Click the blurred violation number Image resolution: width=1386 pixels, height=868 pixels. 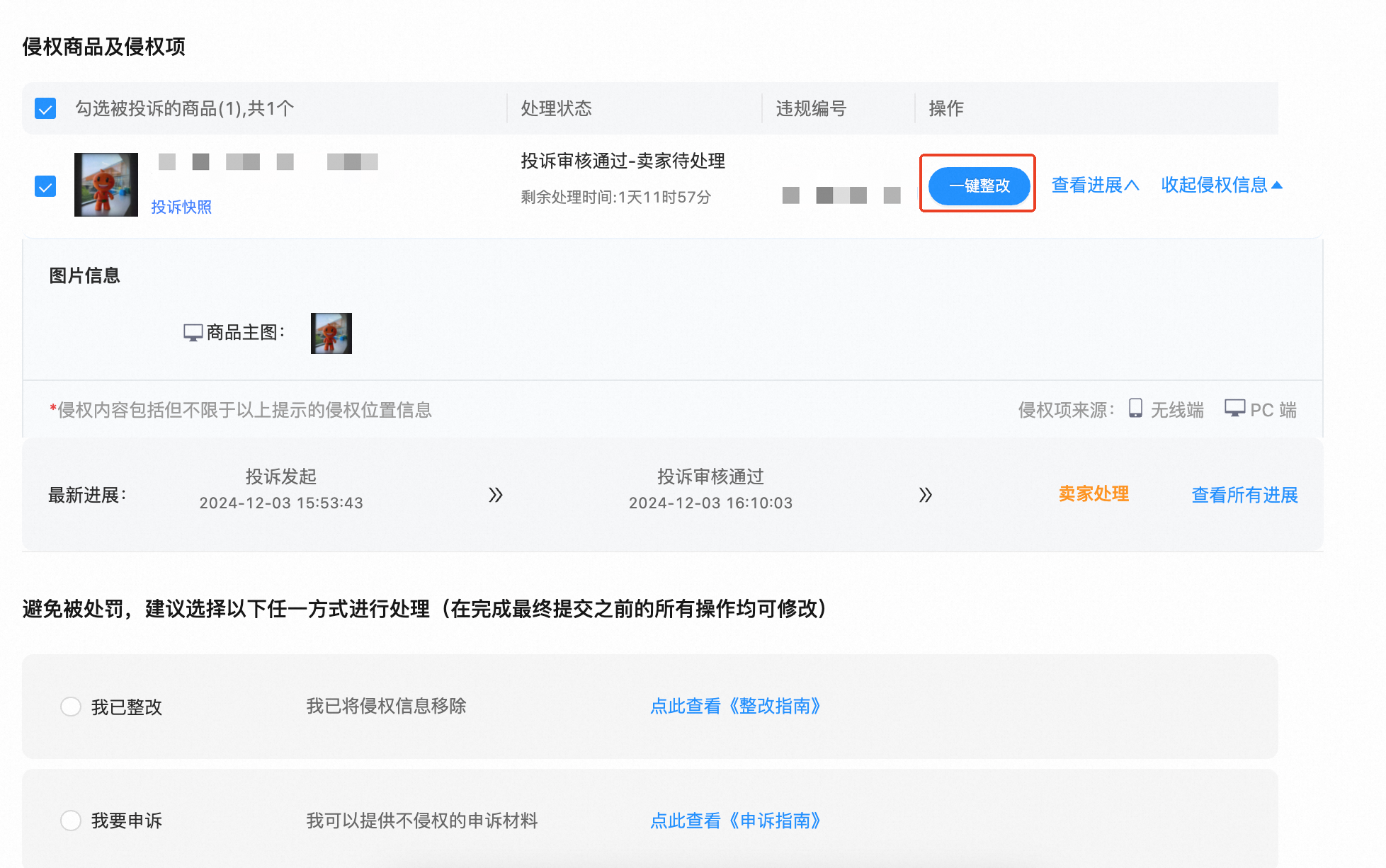coord(841,195)
